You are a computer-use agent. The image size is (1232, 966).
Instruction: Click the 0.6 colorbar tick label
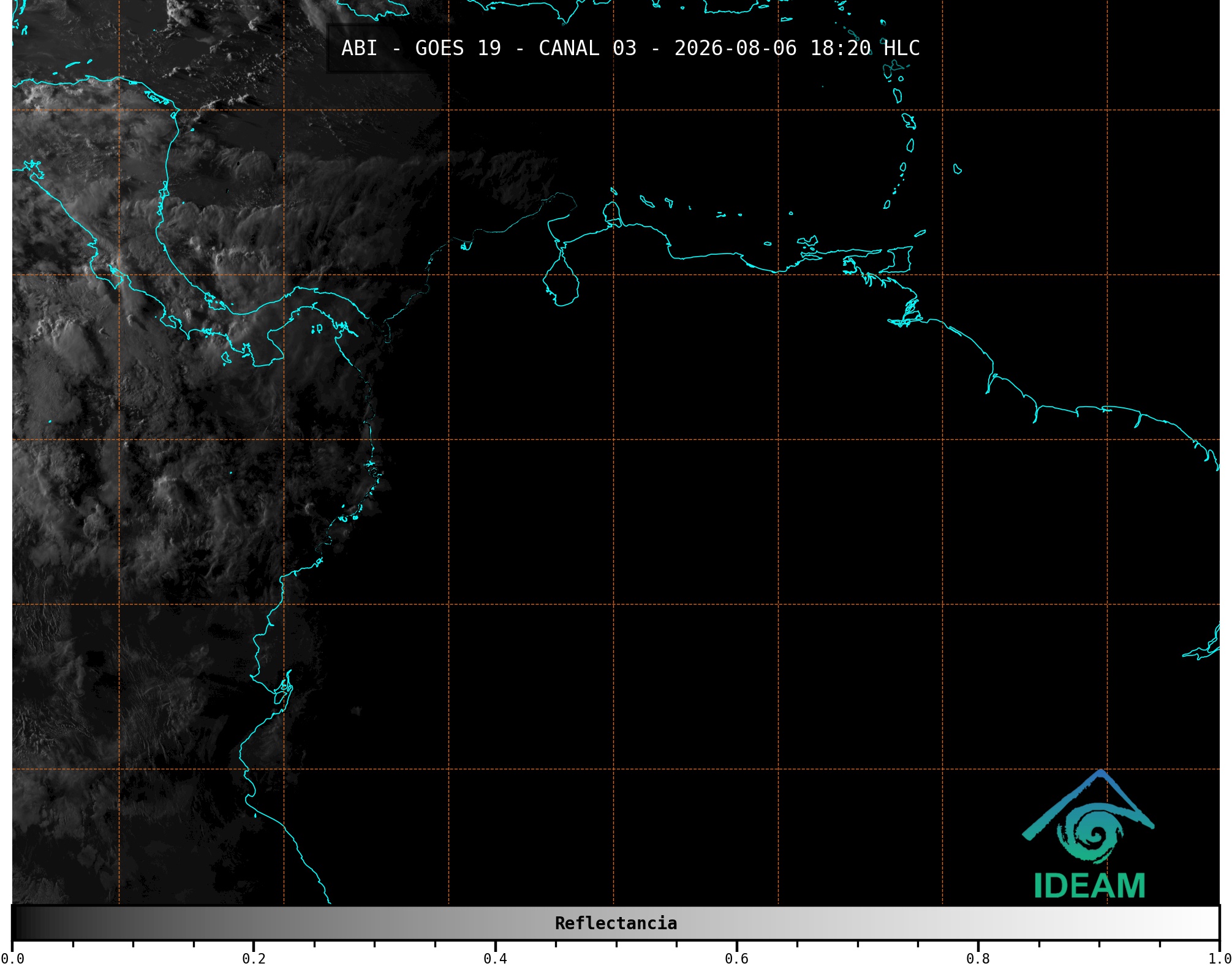coord(736,958)
